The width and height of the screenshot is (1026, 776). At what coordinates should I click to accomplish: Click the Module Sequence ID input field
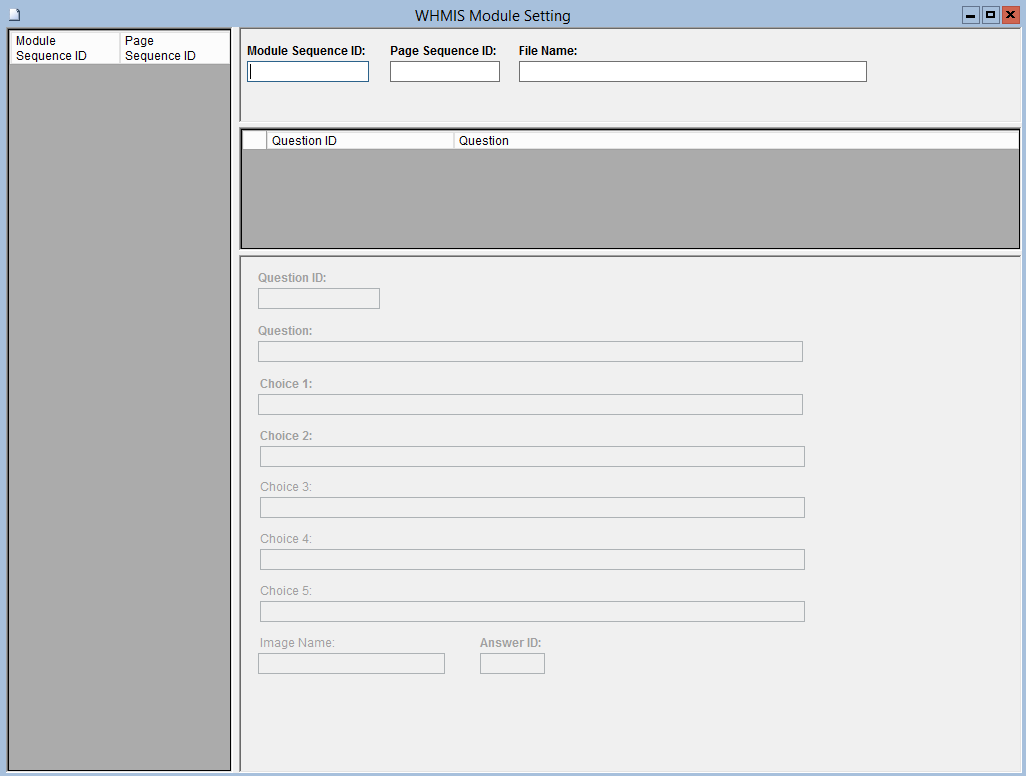(x=308, y=72)
